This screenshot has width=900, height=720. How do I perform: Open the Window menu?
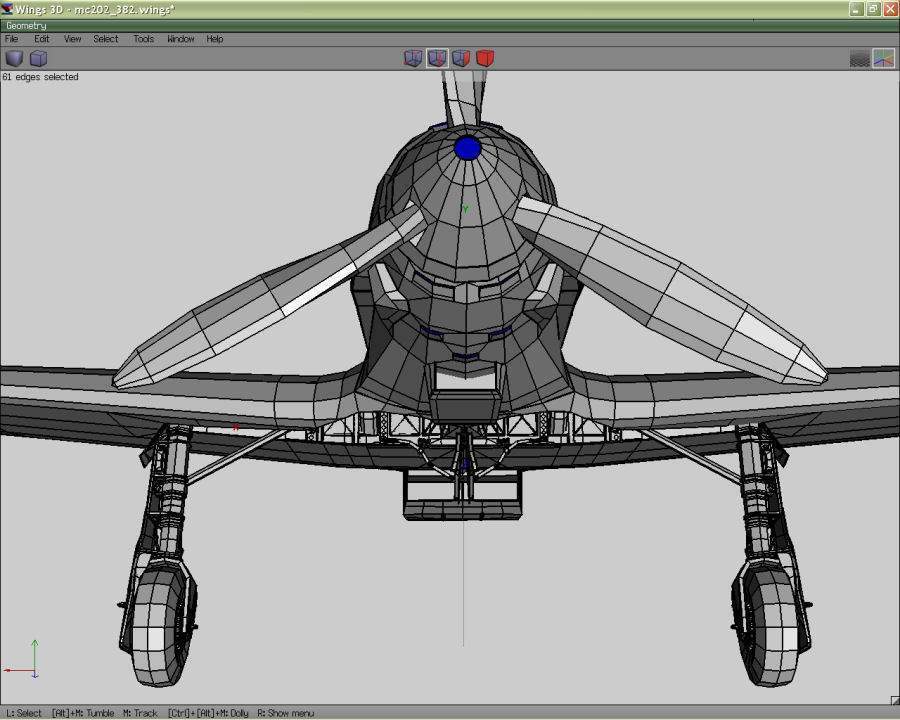click(181, 39)
